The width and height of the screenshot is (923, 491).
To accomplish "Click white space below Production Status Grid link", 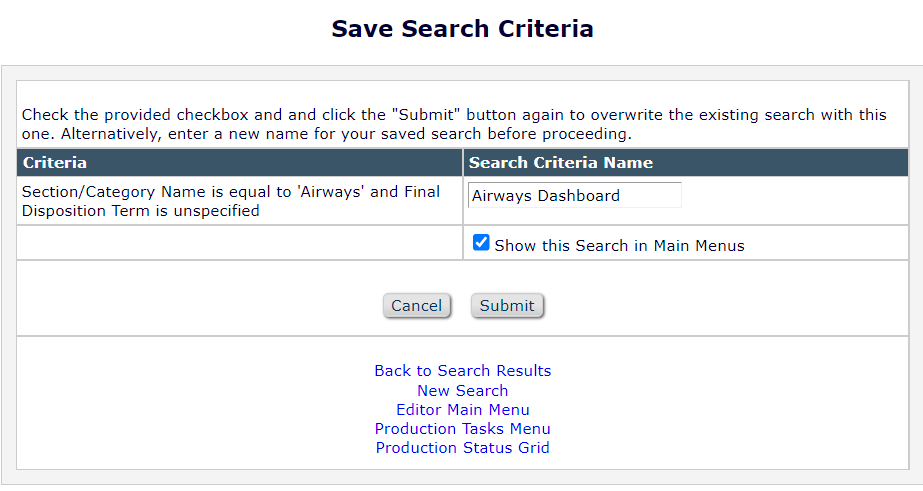I will tap(462, 462).
